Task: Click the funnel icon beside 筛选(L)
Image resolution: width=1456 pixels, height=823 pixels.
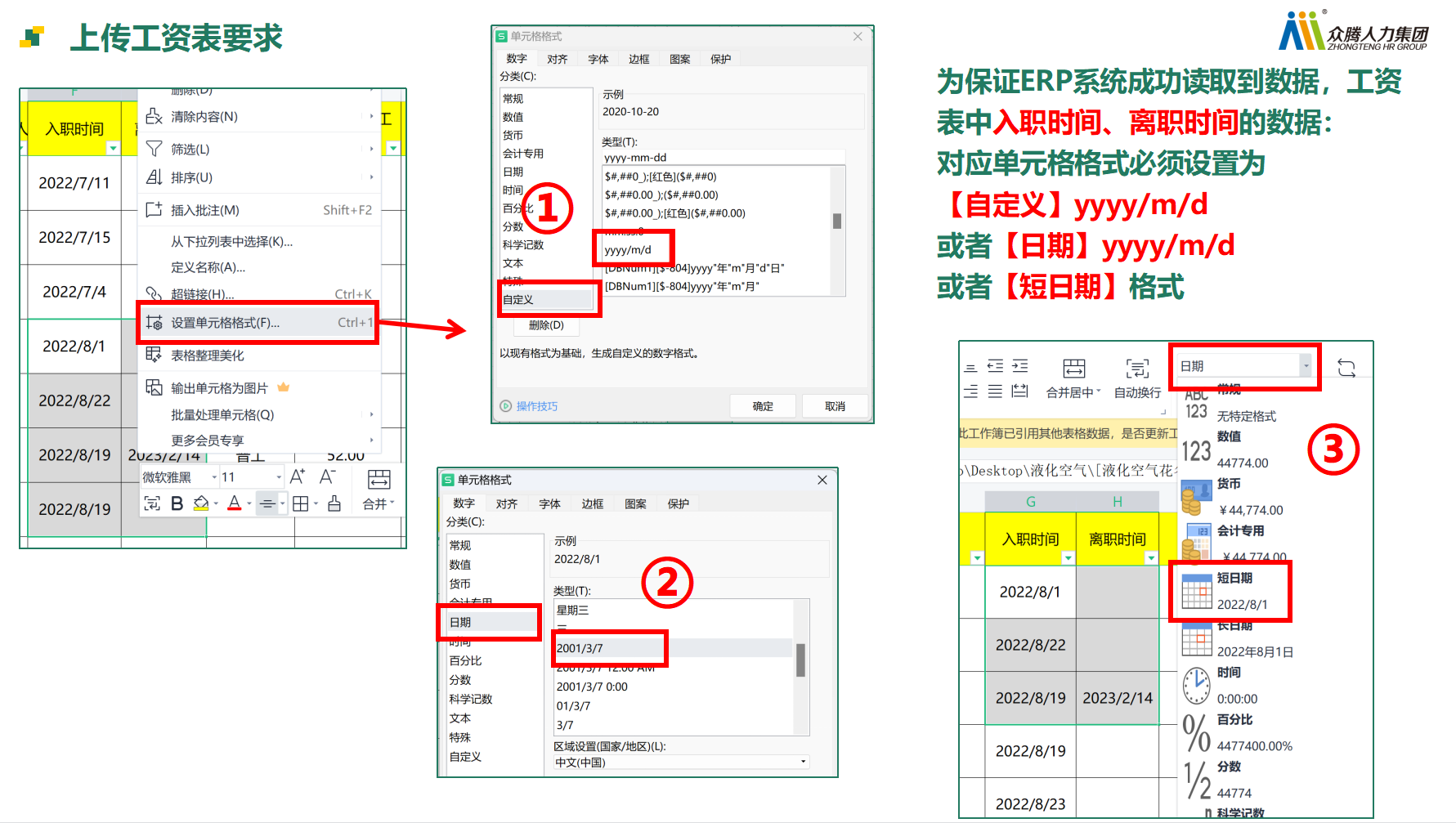Action: (154, 149)
